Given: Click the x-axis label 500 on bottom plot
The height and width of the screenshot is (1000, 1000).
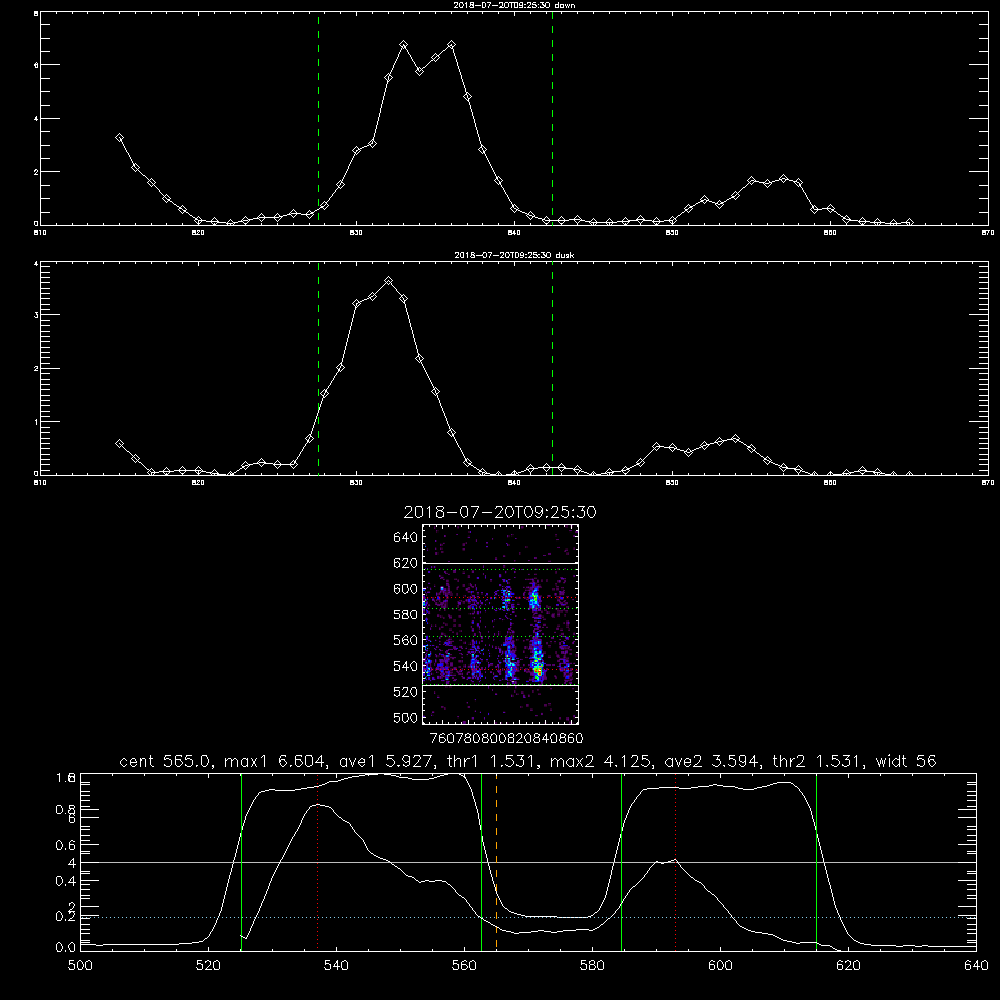Looking at the screenshot, I should 80,966.
